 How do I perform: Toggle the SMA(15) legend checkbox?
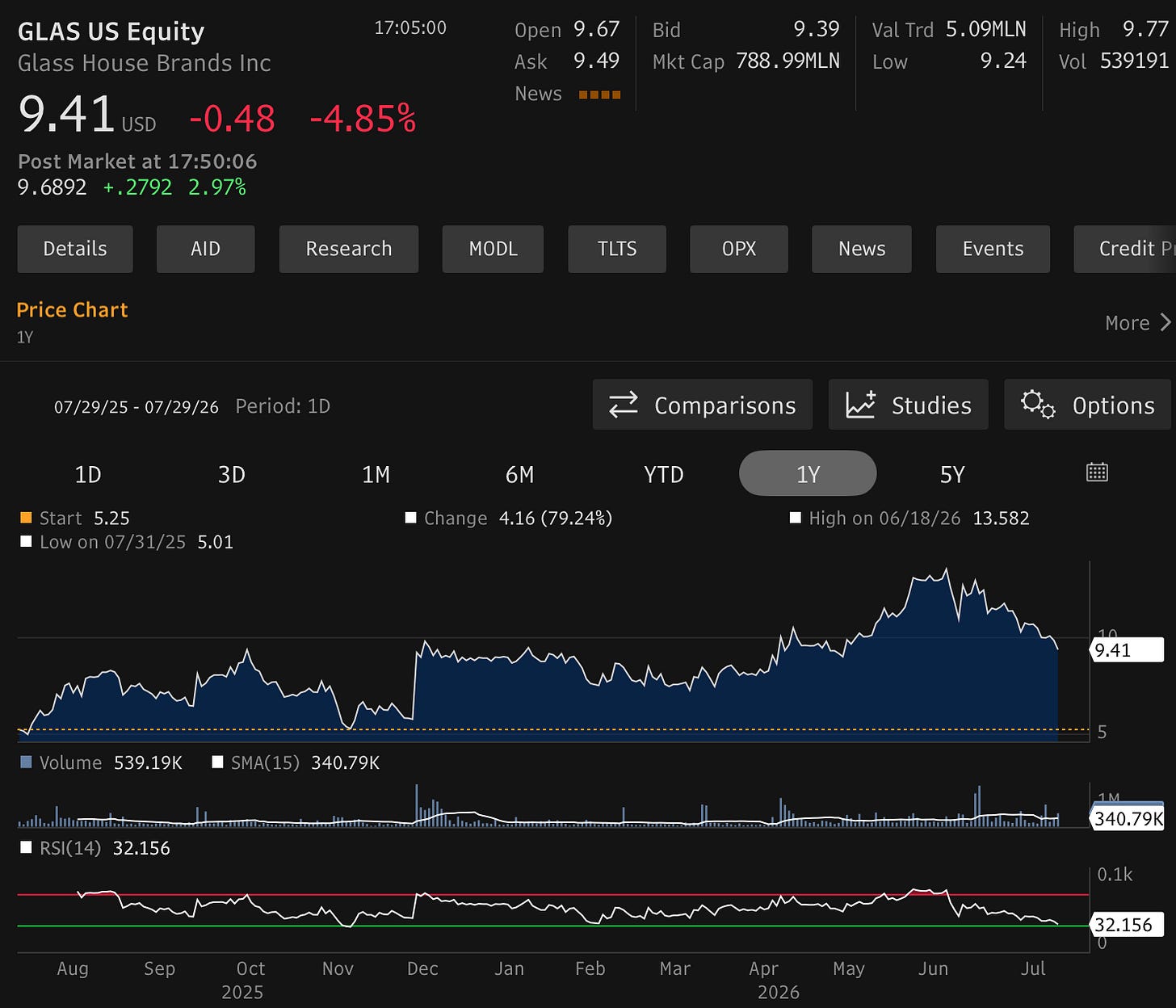click(217, 762)
